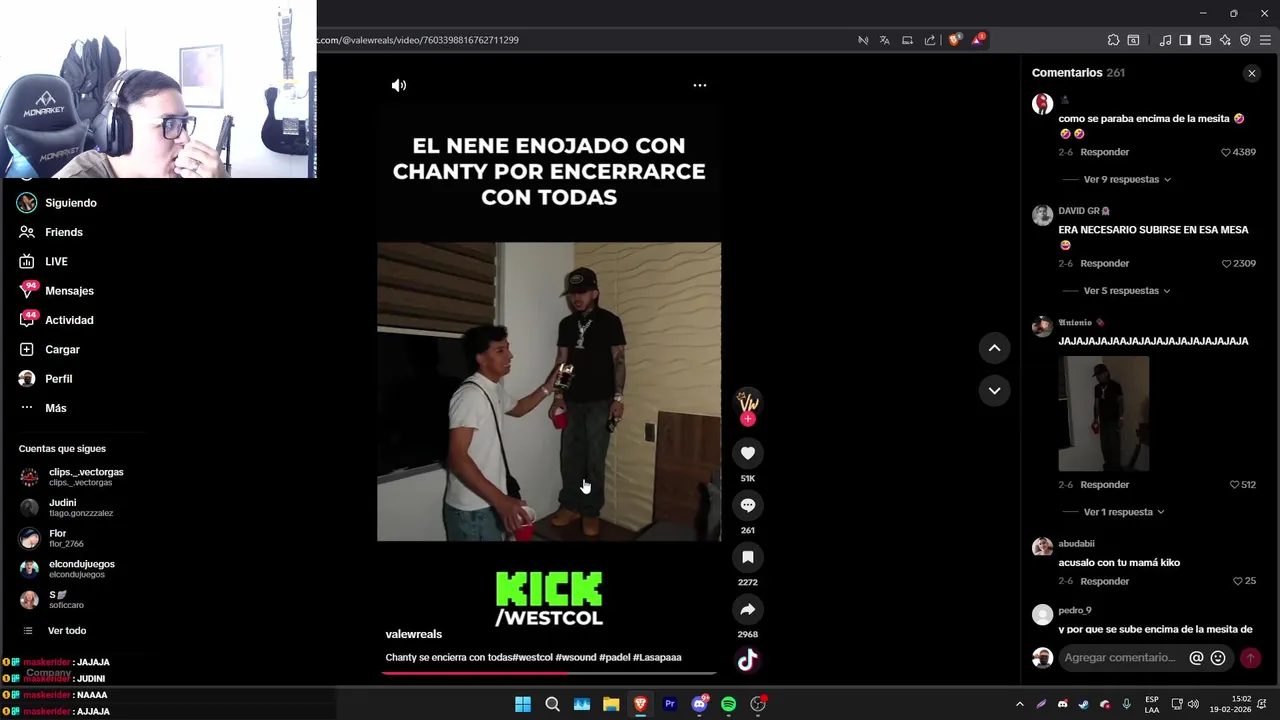
Task: Post the comment with the red arrow button
Action: 1250,658
